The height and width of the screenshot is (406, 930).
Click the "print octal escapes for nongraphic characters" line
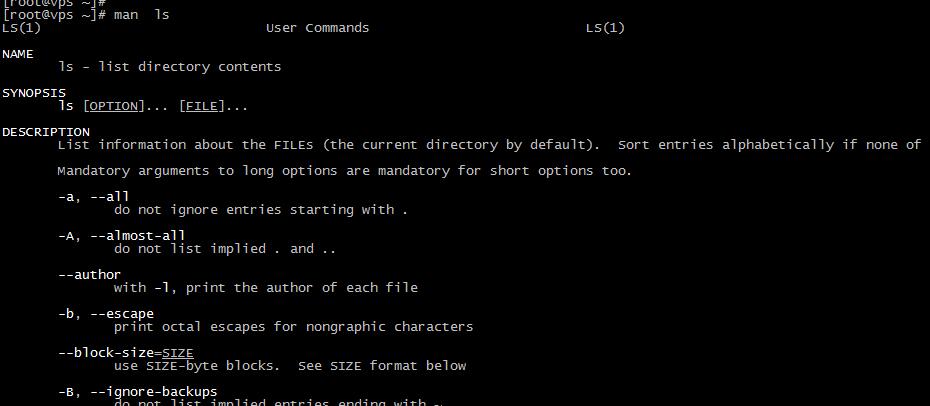pos(293,326)
